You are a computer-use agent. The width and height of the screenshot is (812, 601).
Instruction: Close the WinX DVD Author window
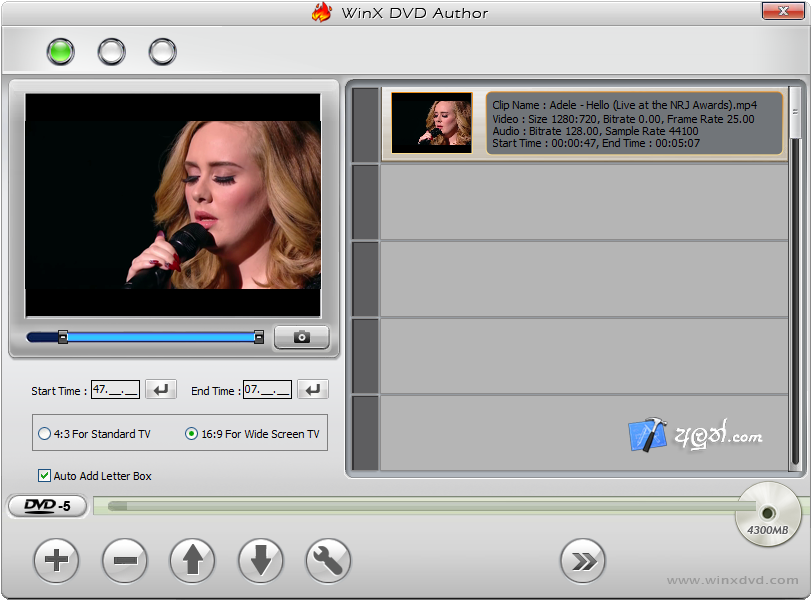point(782,11)
